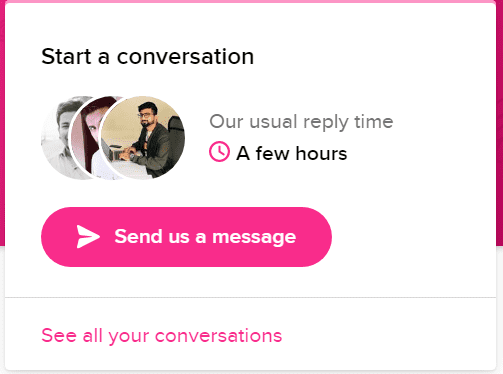The width and height of the screenshot is (503, 374).
Task: Click the Our usual reply time label
Action: coord(301,122)
